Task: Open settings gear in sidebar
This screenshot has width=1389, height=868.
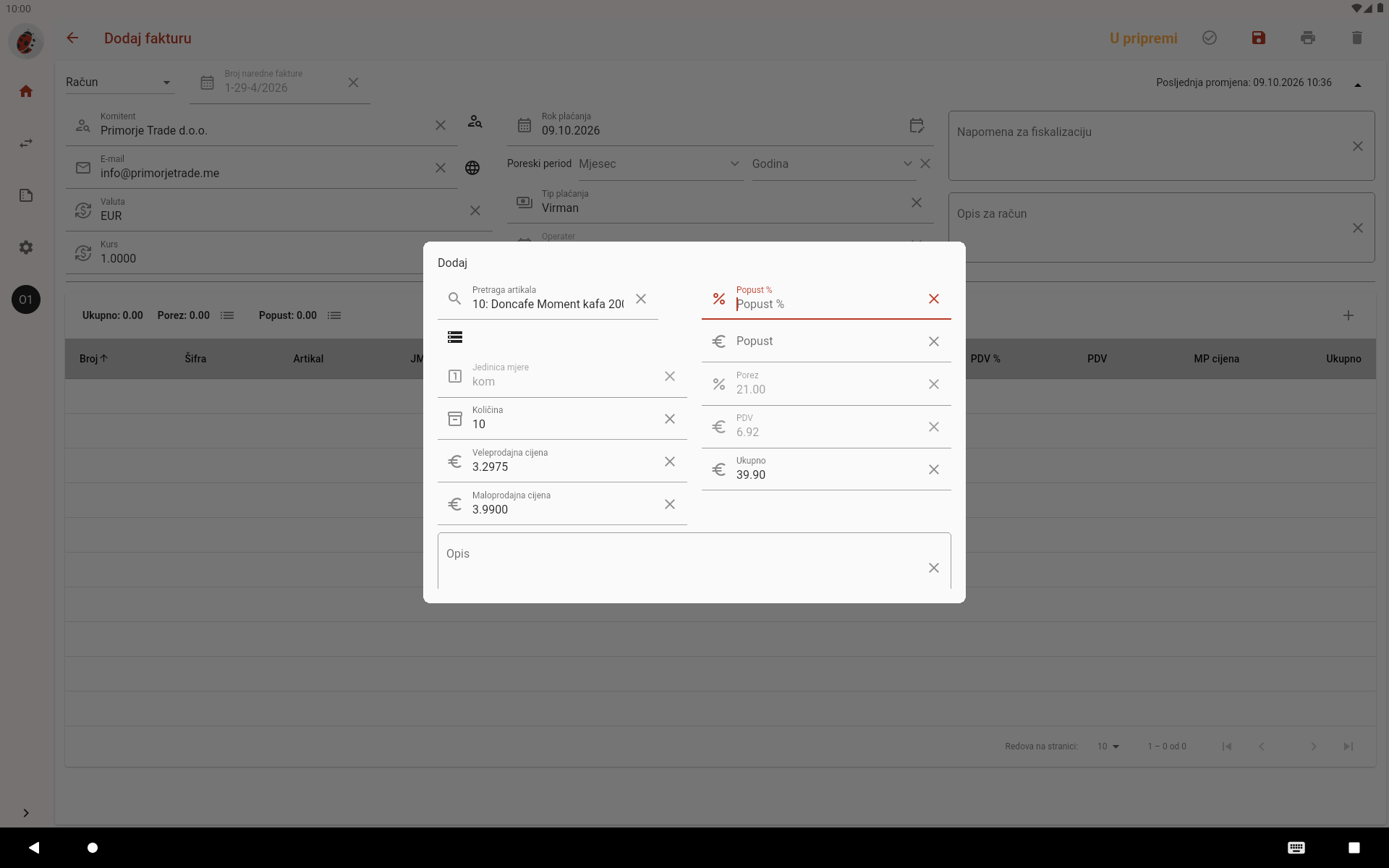Action: (x=26, y=247)
